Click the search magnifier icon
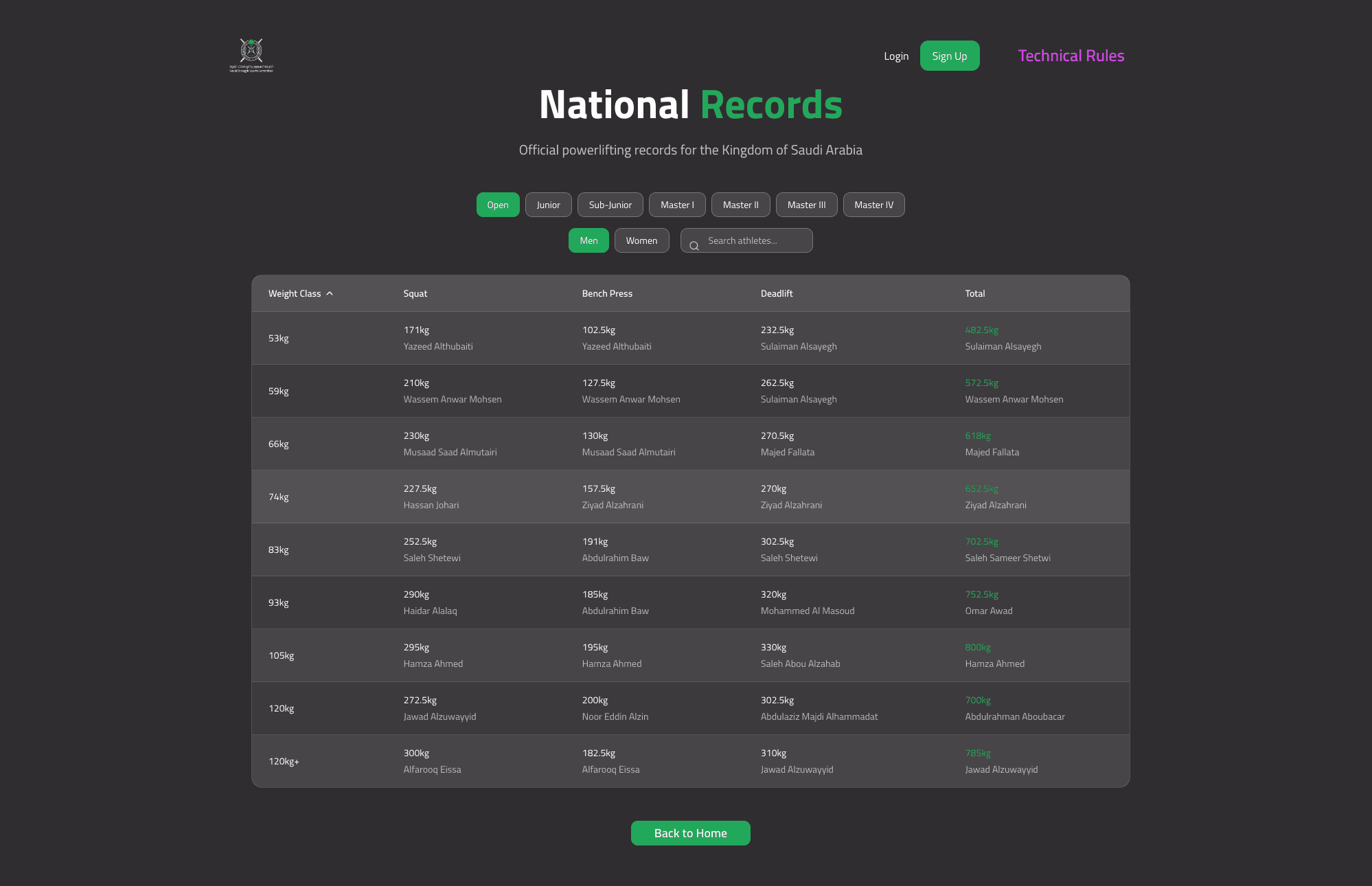The height and width of the screenshot is (886, 1372). coord(694,245)
